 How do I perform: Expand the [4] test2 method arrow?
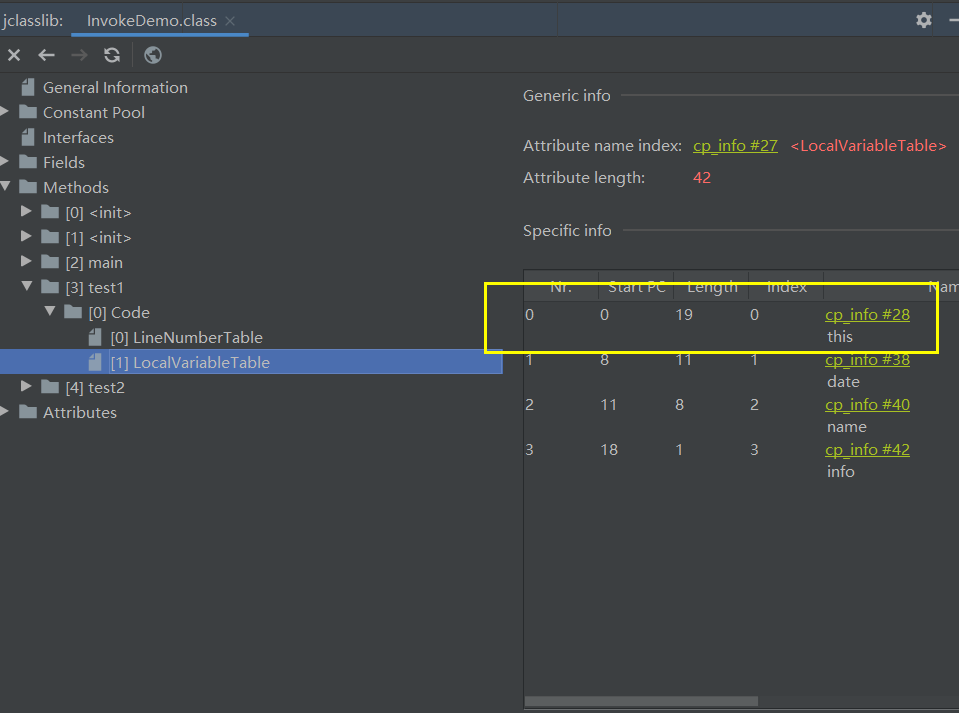pyautogui.click(x=26, y=386)
